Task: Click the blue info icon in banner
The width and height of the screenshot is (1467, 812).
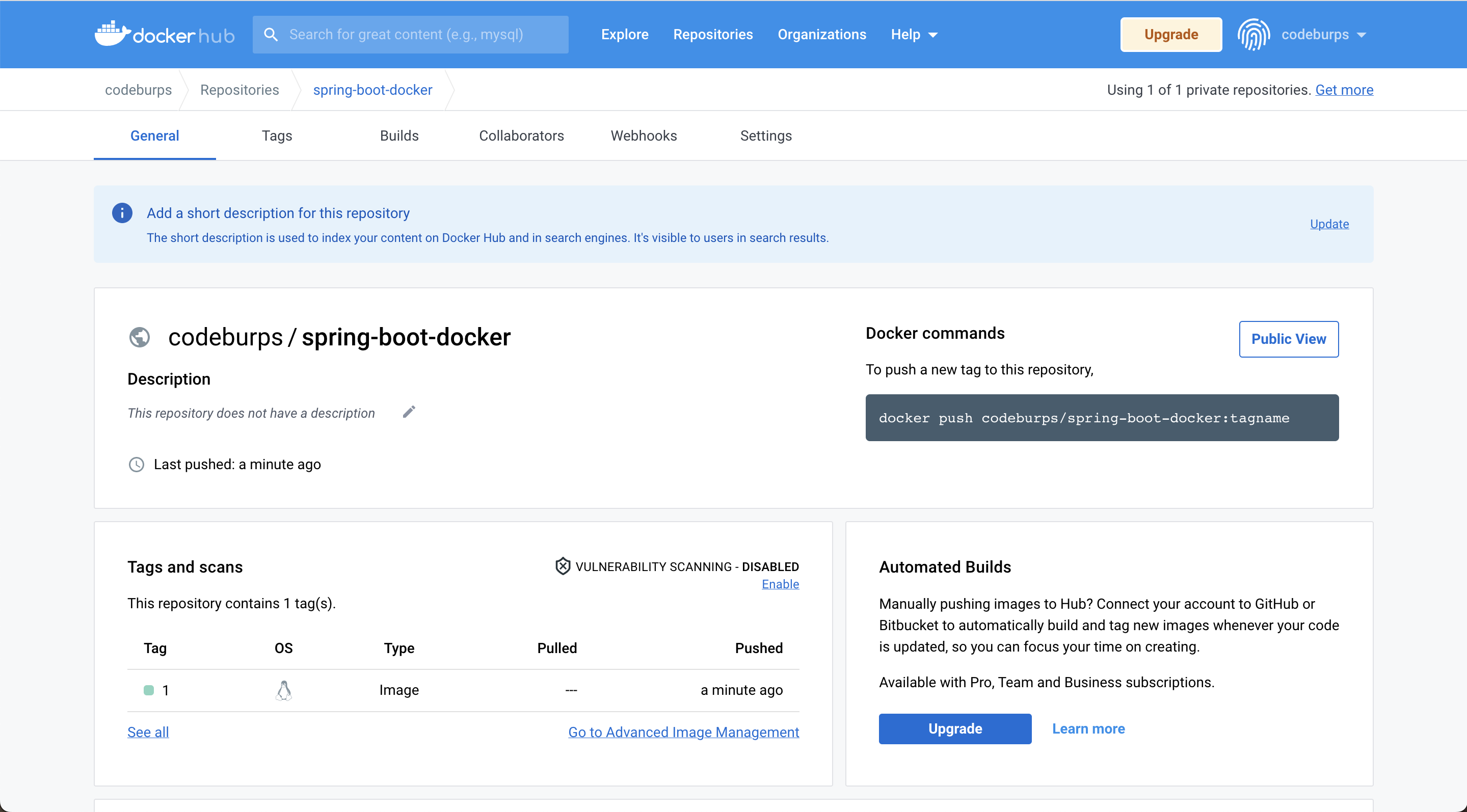Action: [x=122, y=213]
